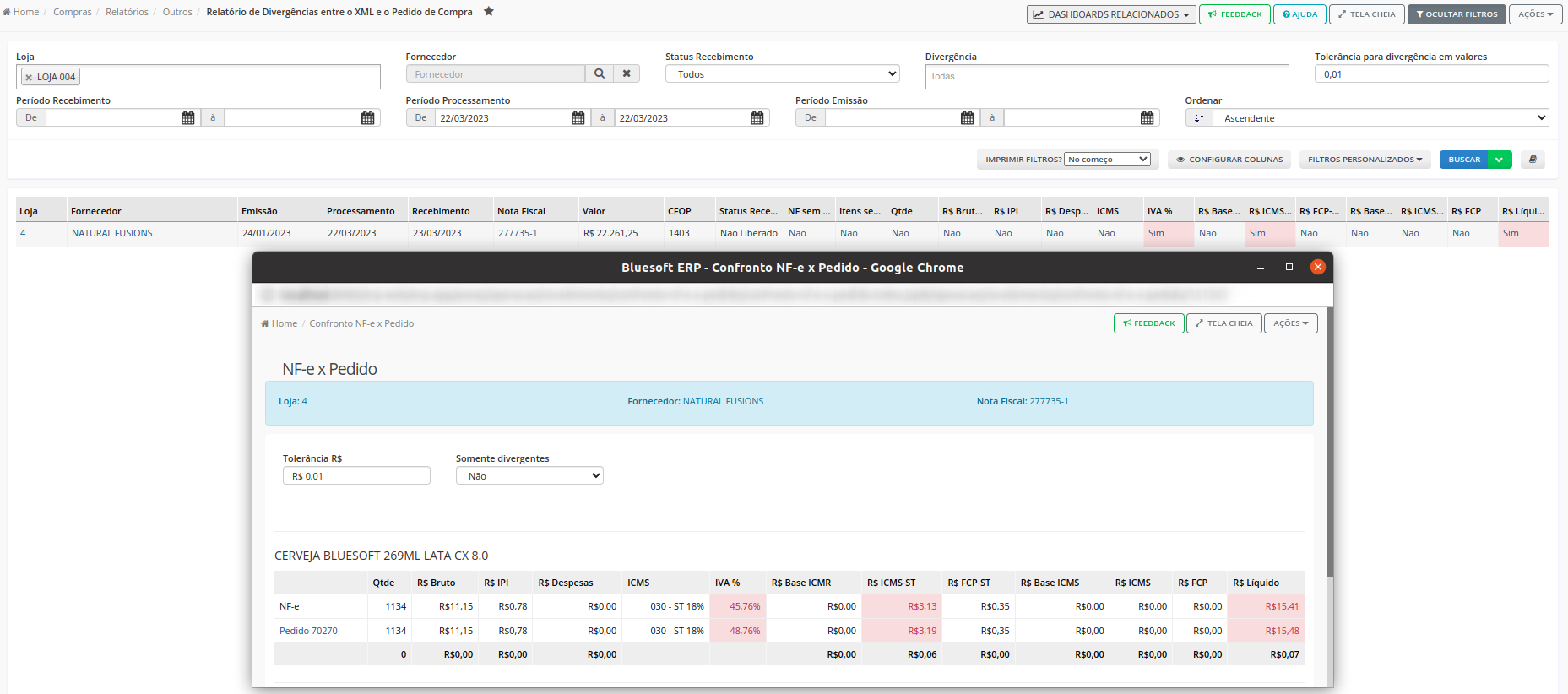
Task: Click the Ocultar Filtros toggle button
Action: [1457, 14]
